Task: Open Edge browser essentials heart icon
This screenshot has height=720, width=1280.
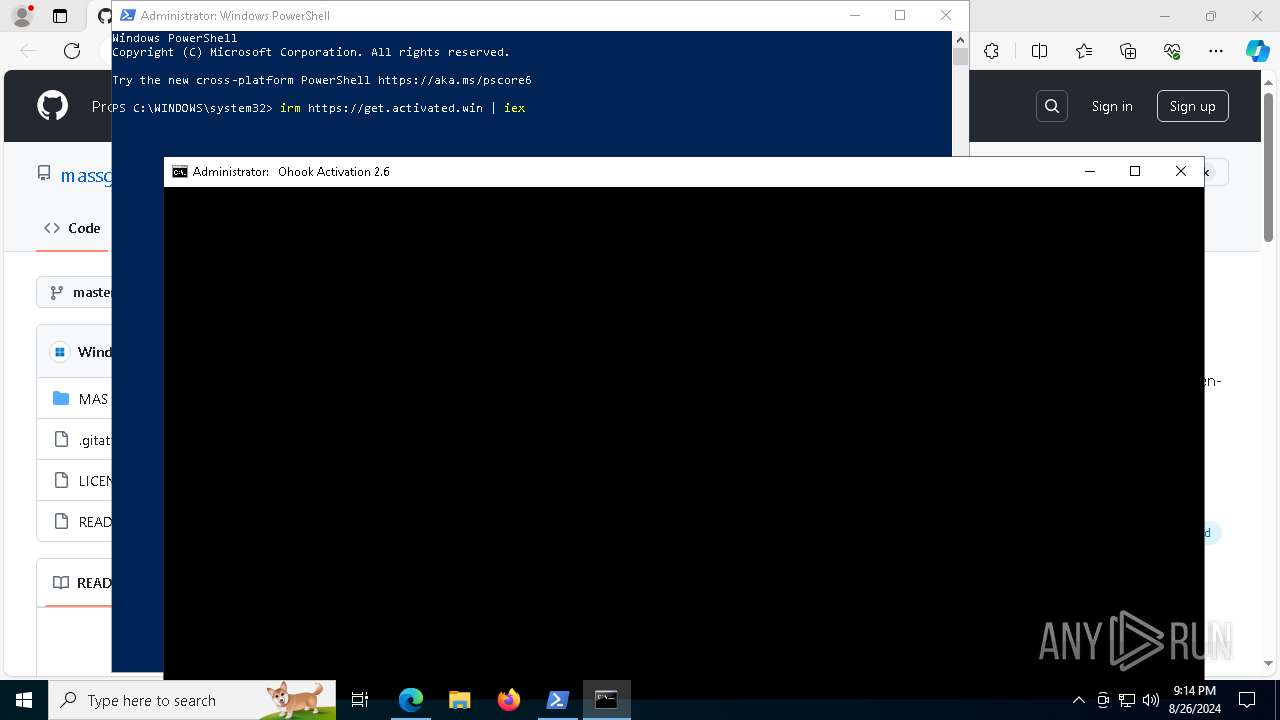Action: coord(1172,51)
